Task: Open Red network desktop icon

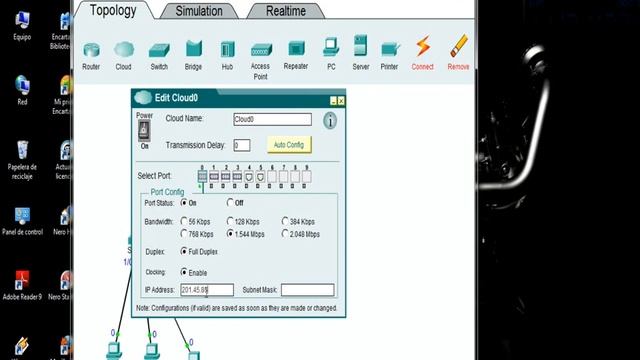Action: 22,91
